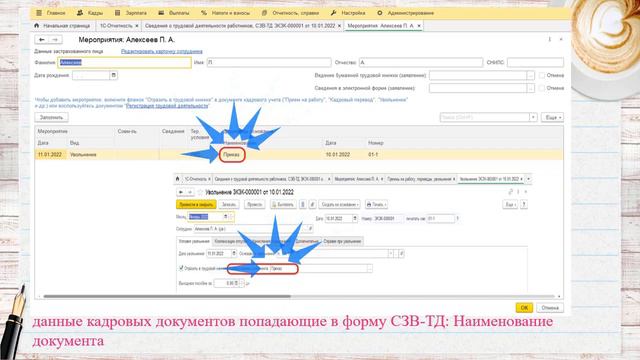
Task: Close the Мероприятия: Алексеев П. А. tab
Action: (x=419, y=26)
